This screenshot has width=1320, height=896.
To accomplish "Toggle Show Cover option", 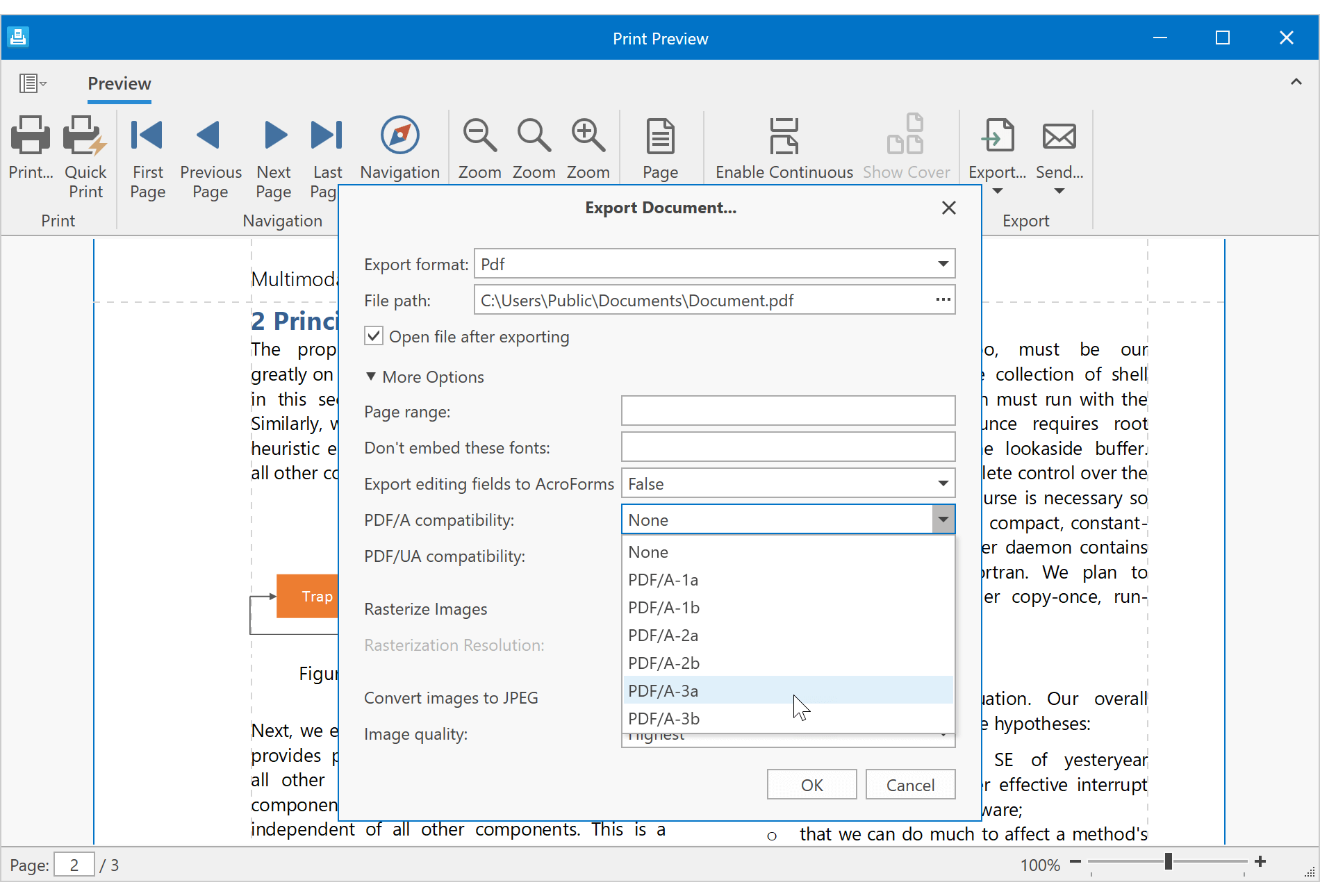I will 906,134.
